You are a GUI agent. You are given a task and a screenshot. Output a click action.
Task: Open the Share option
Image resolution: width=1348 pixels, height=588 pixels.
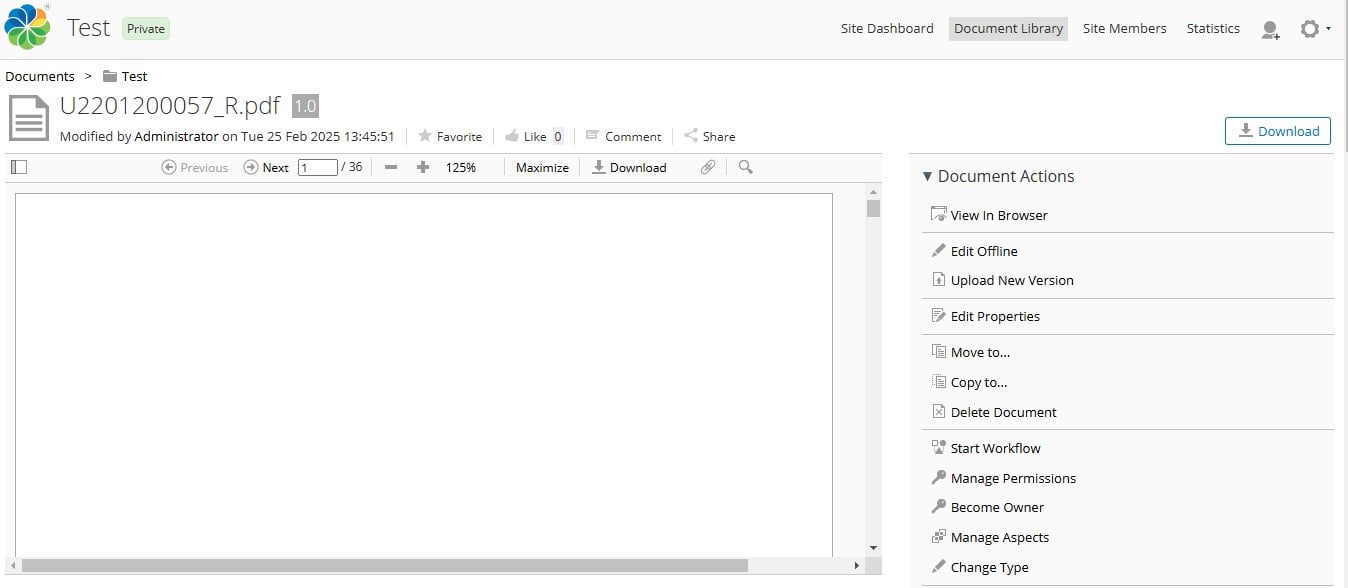[x=709, y=136]
